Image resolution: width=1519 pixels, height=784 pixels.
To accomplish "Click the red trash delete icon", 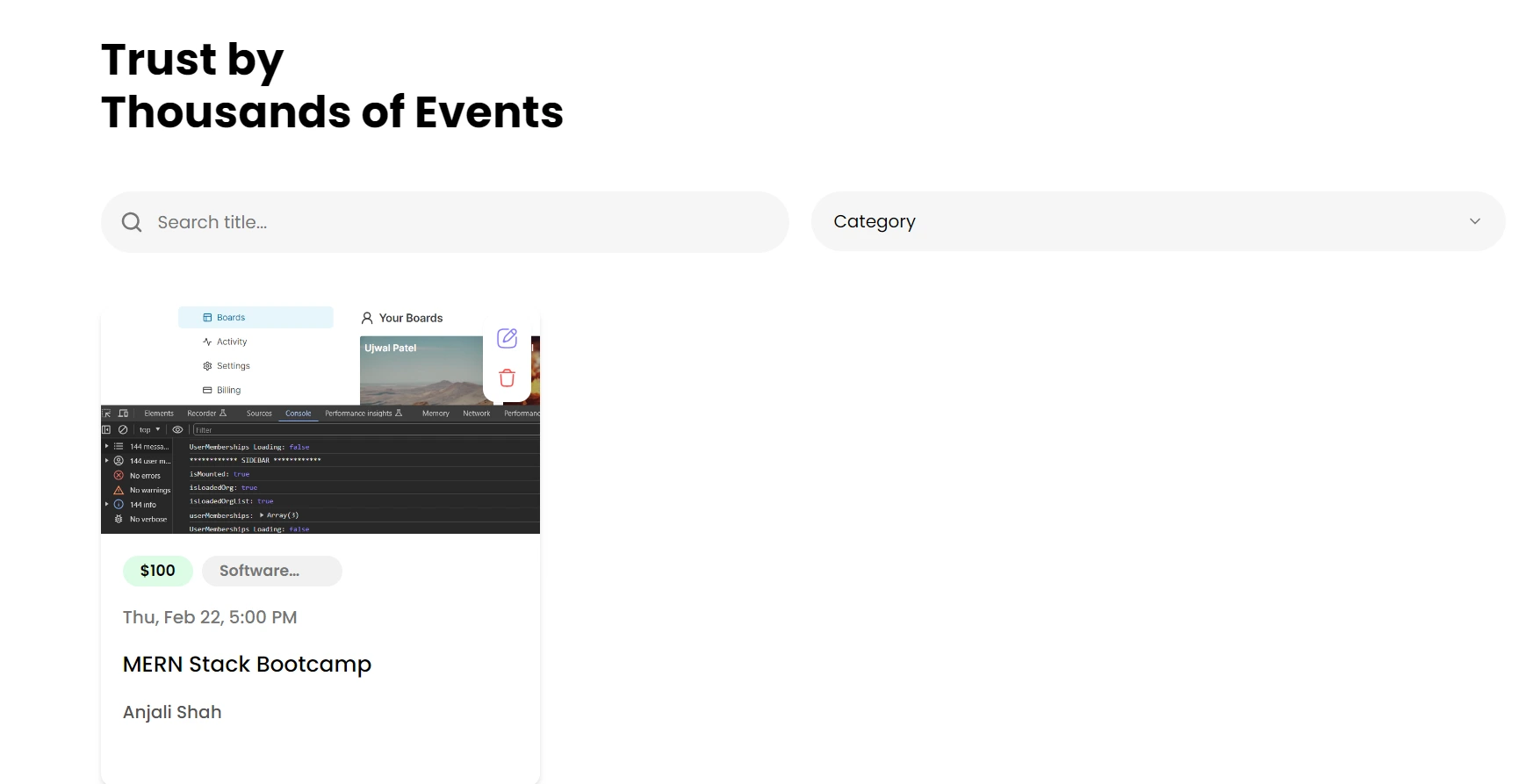I will 507,378.
